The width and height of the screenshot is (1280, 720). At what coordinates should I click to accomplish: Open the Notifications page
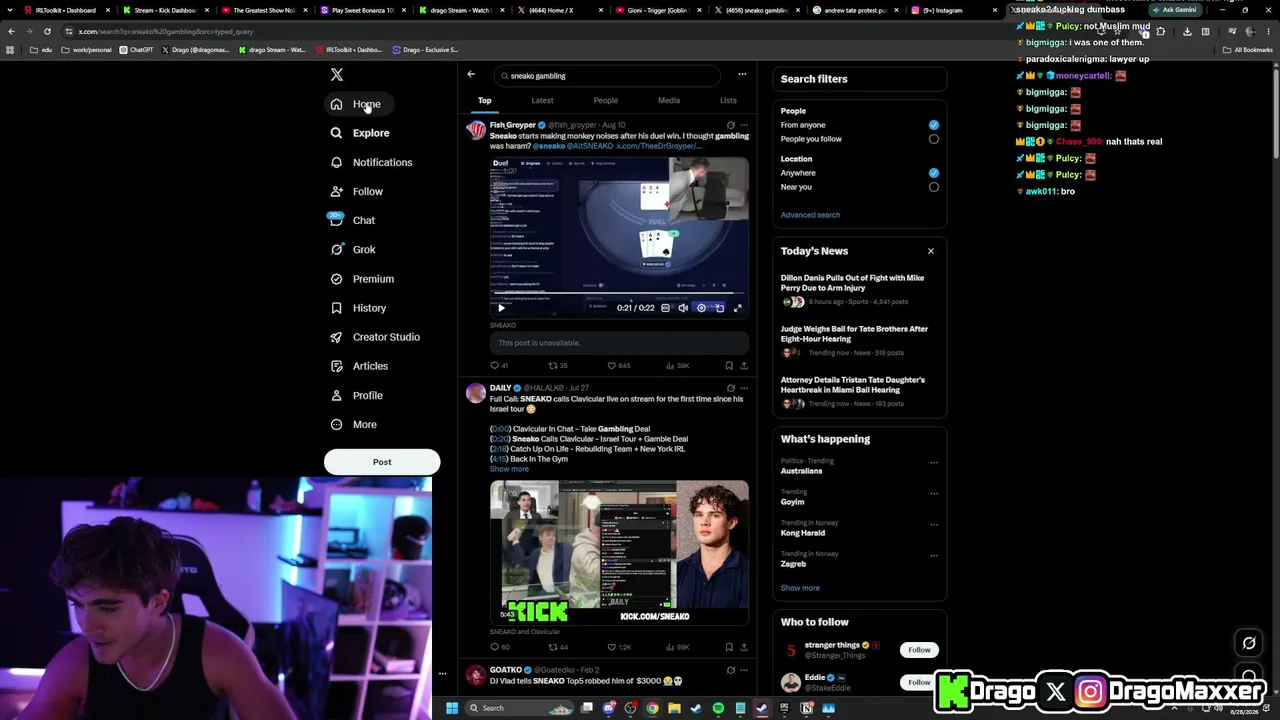pyautogui.click(x=372, y=162)
